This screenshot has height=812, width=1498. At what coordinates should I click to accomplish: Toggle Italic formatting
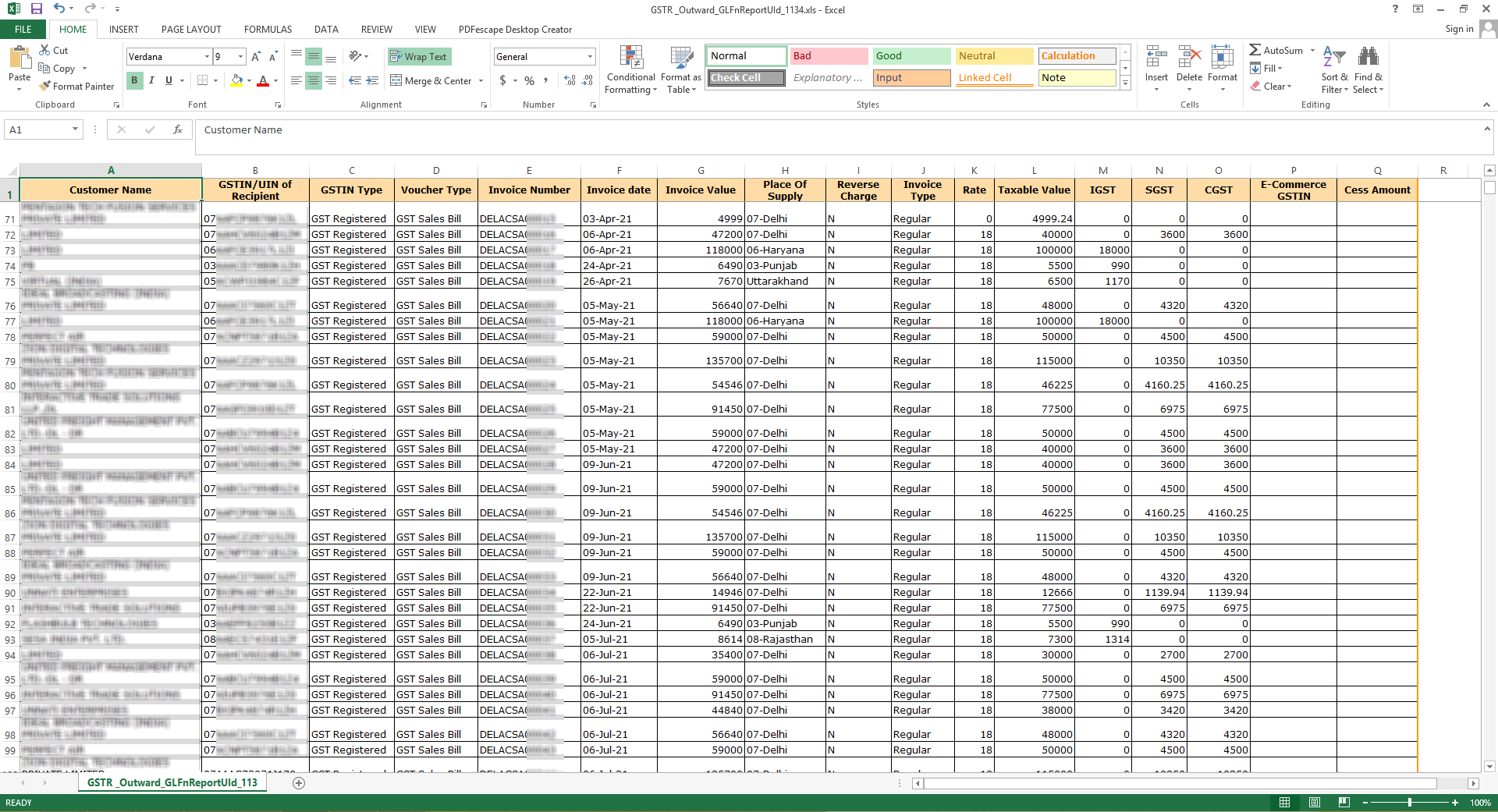(151, 80)
